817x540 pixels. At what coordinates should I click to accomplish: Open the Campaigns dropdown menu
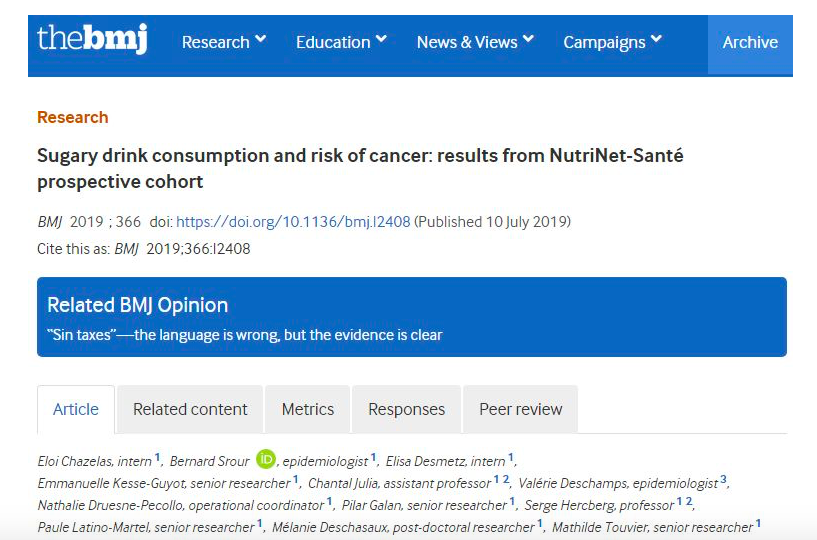click(612, 42)
